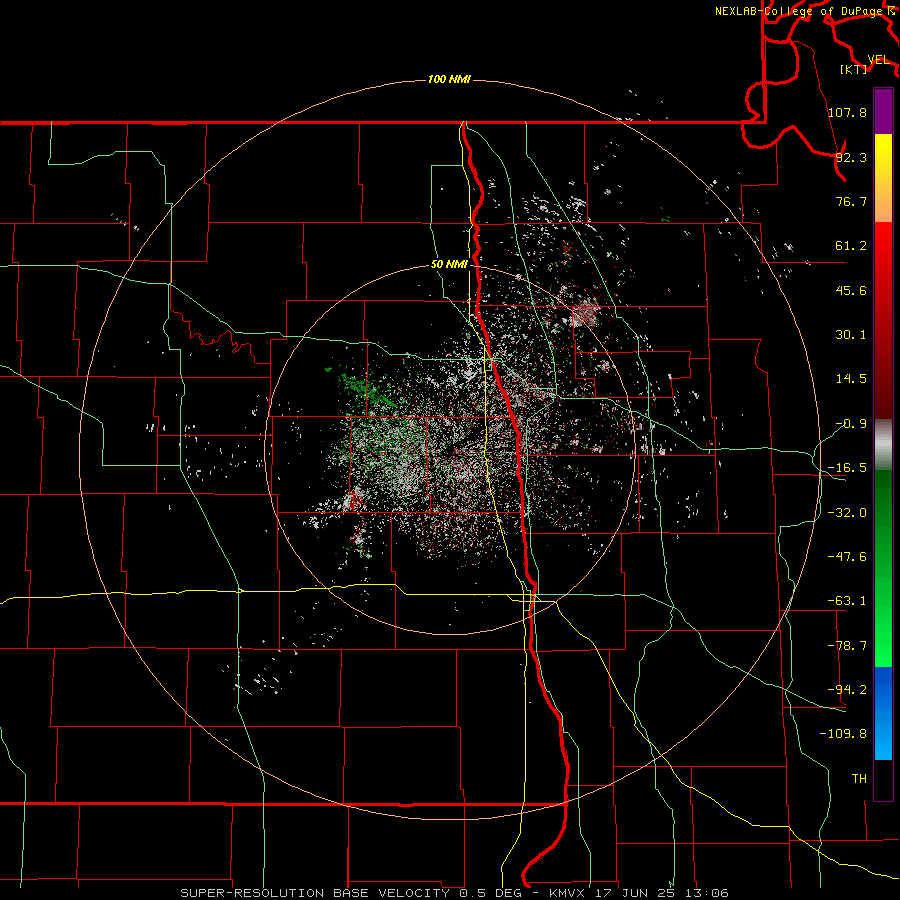Pick the red segment of the color bar
This screenshot has width=900, height=900.
click(x=883, y=320)
